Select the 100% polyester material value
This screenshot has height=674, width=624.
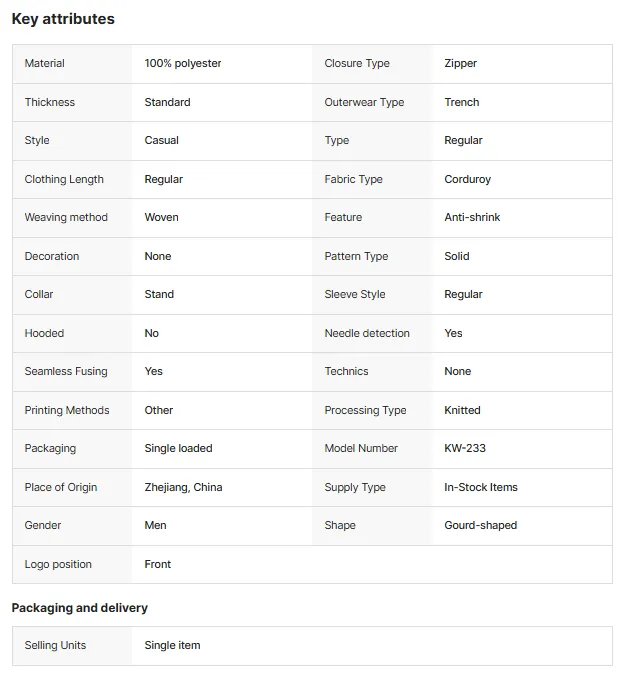click(183, 63)
